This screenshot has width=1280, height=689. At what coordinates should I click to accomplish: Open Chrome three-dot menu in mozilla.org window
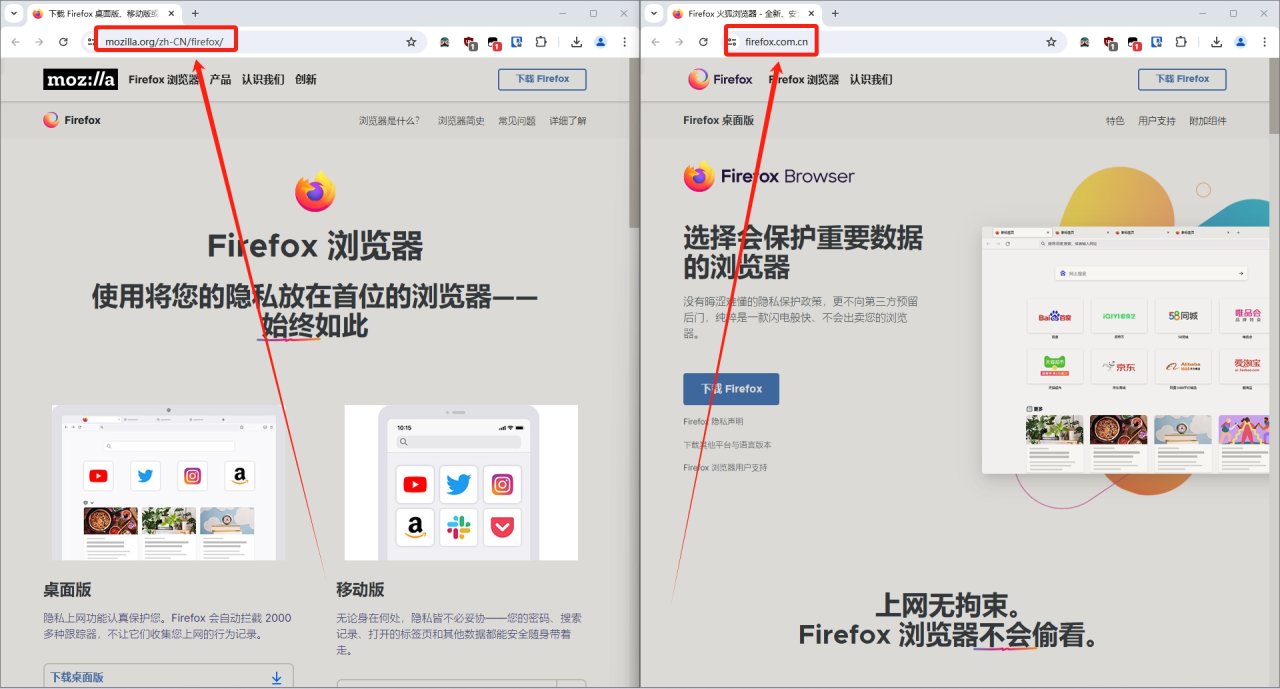click(625, 42)
